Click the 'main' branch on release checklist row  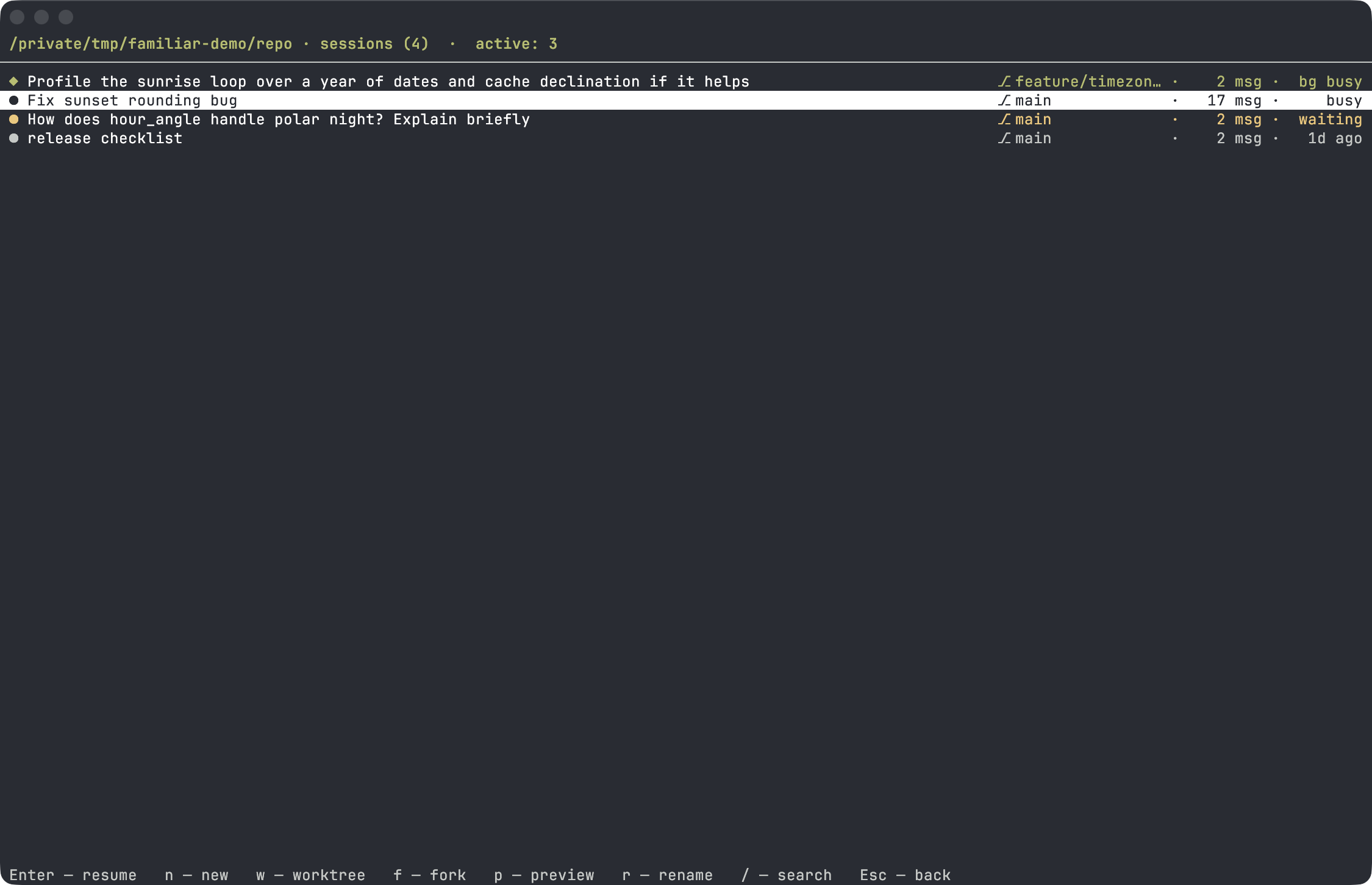click(1034, 138)
